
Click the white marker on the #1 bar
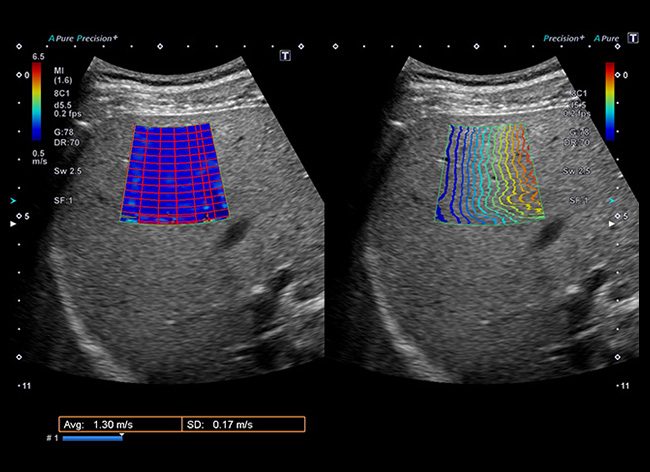(x=121, y=436)
